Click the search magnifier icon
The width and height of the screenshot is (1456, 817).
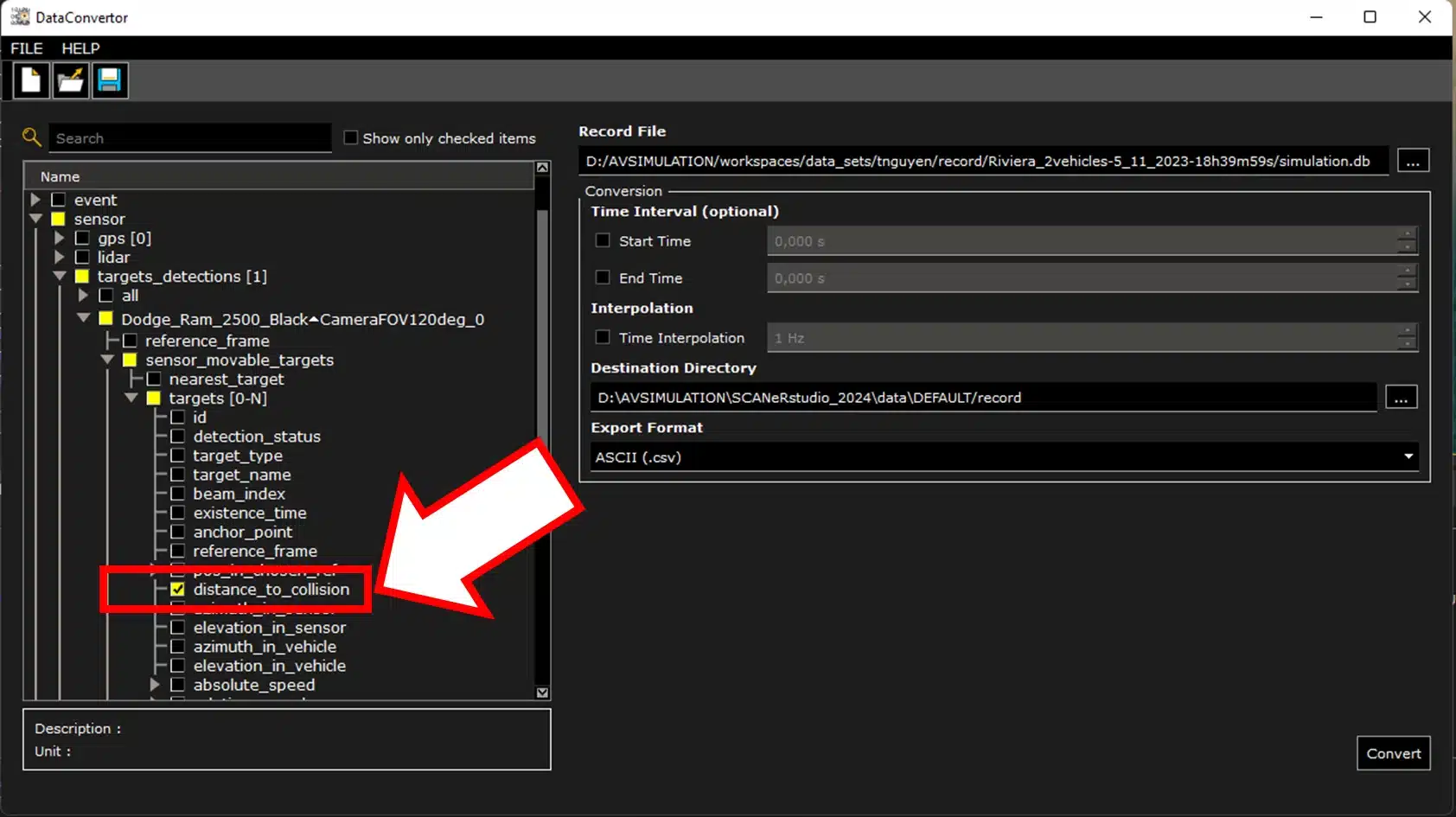tap(32, 137)
